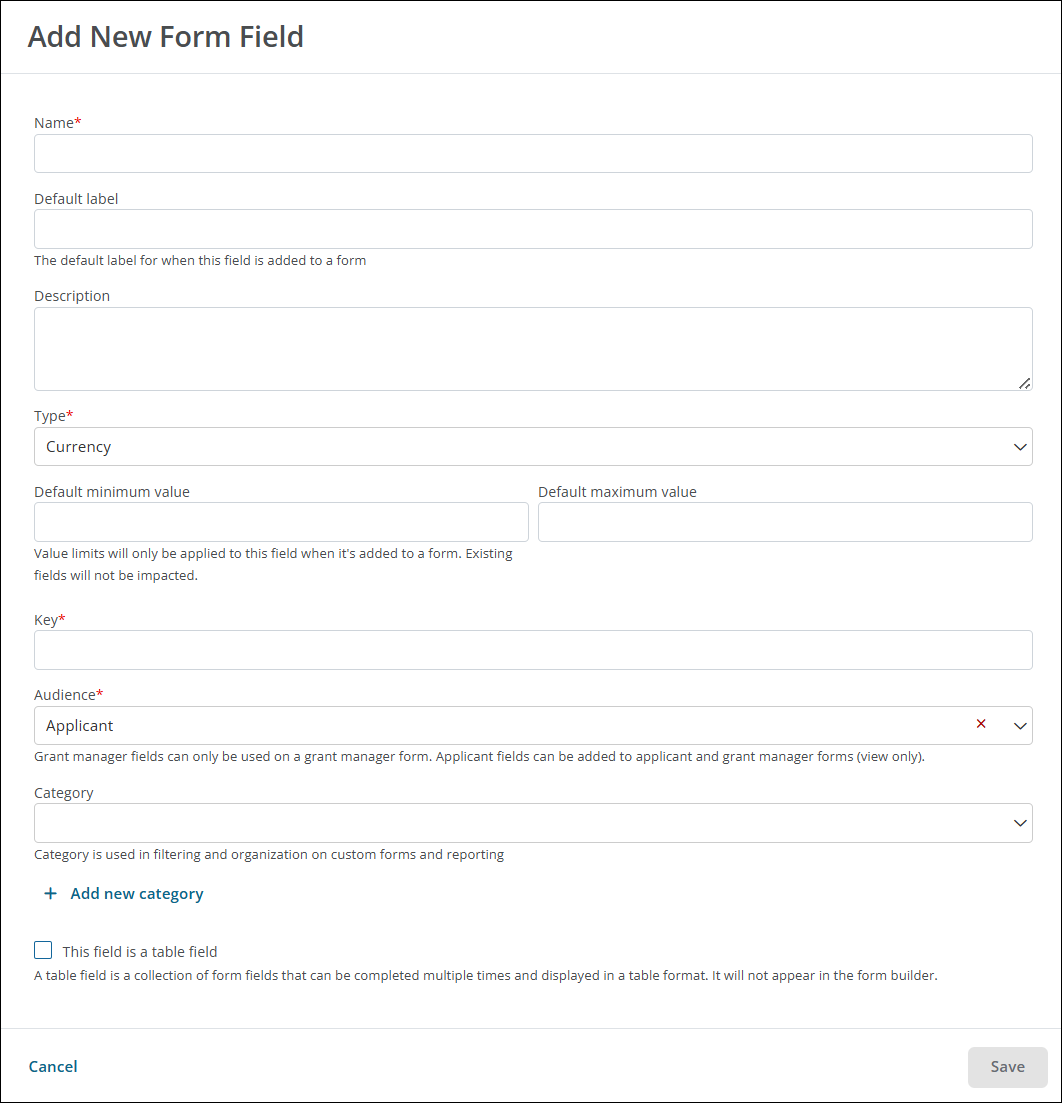
Task: Check the 'This field is a table field' box
Action: 43,950
